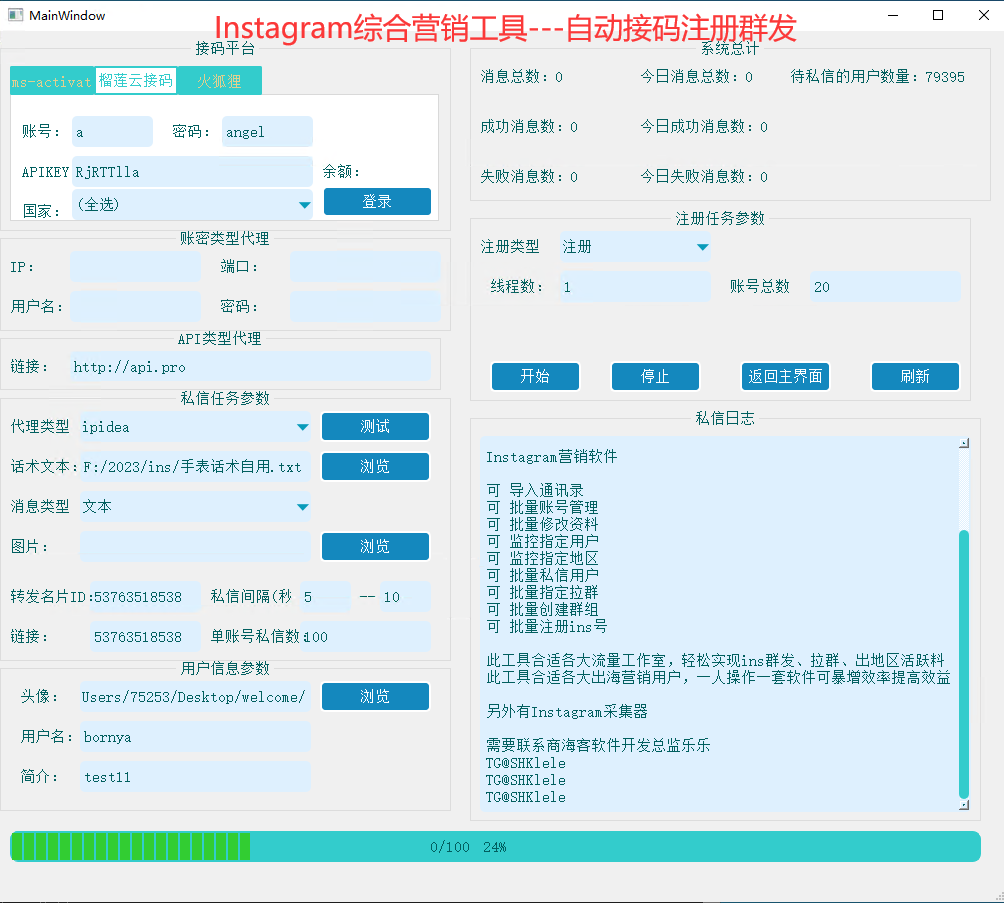
Task: Click the 私信日志 vertical scrollbar thumb
Action: coord(964,663)
